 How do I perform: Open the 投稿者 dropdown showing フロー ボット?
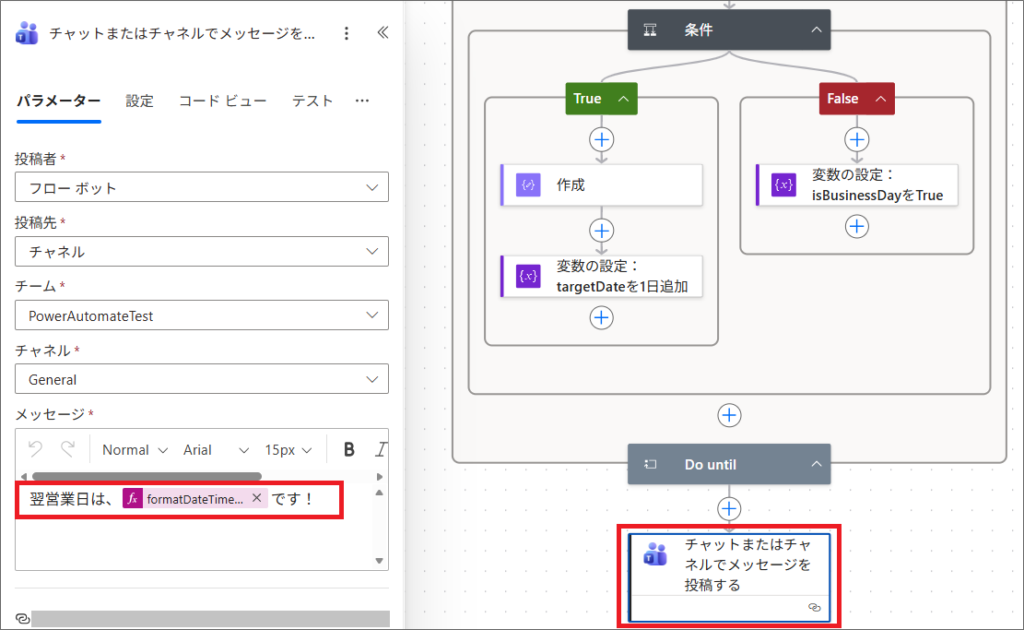201,188
